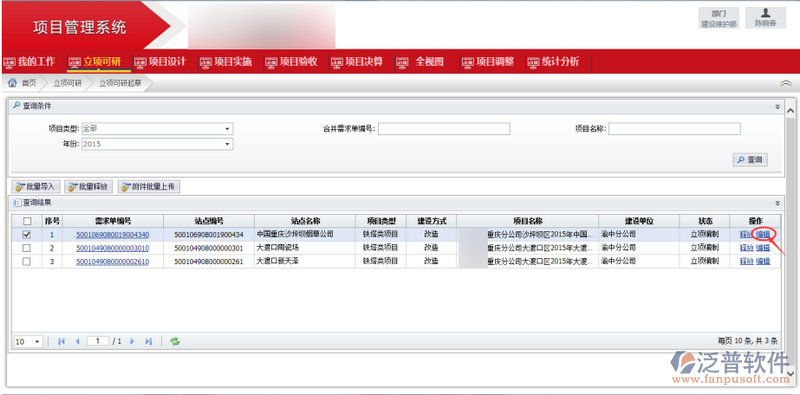The height and width of the screenshot is (395, 800).
Task: Go to previous page arrow icon
Action: pyautogui.click(x=78, y=341)
